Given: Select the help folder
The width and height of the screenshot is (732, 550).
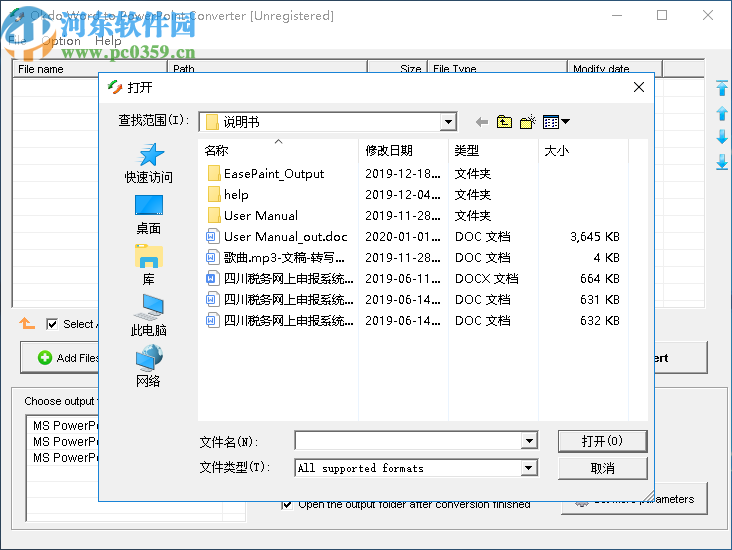Looking at the screenshot, I should (x=227, y=195).
